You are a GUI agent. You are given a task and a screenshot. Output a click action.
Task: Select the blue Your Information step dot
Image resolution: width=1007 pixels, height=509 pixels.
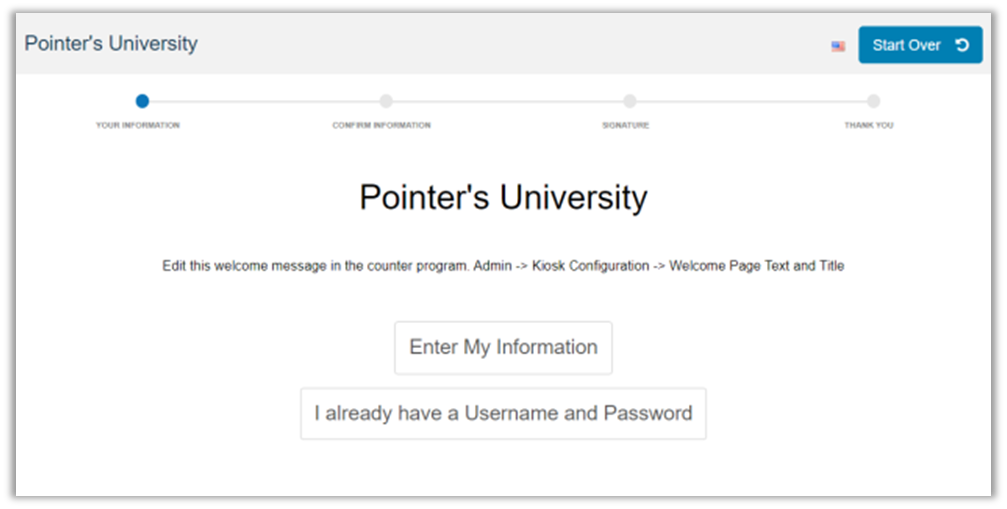[142, 101]
